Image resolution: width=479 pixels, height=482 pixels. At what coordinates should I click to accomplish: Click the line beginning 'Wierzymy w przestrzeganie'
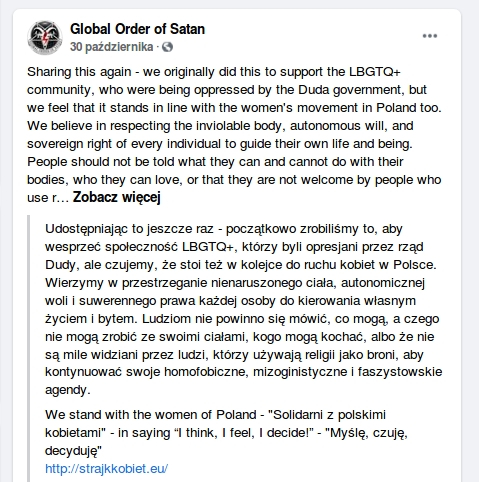coord(235,283)
